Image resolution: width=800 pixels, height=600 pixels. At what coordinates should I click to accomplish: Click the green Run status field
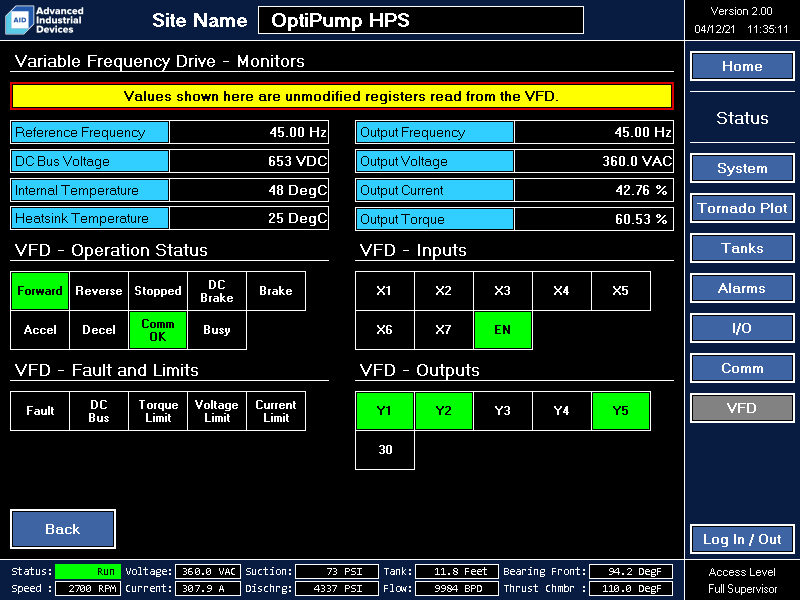point(88,571)
